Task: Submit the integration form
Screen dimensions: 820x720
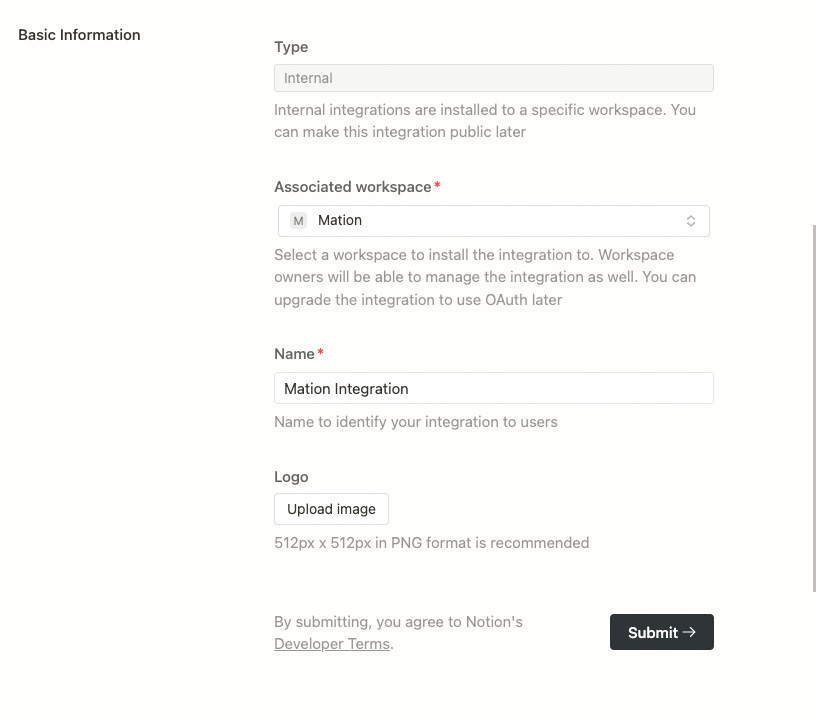Action: pos(662,632)
